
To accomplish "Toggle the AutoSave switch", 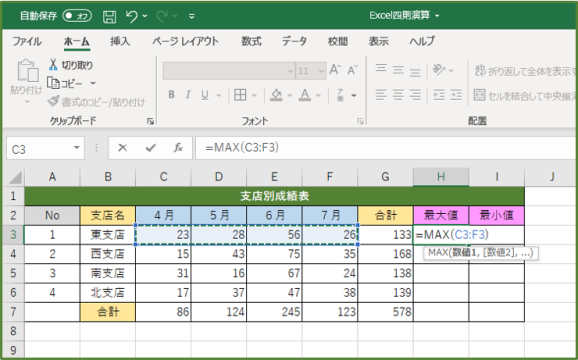I will coord(77,16).
